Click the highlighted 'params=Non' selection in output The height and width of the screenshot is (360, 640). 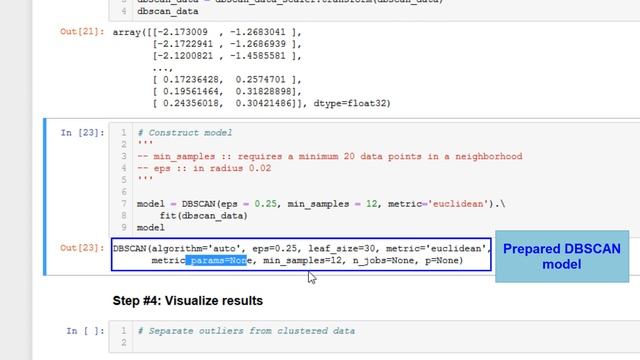tap(217, 260)
